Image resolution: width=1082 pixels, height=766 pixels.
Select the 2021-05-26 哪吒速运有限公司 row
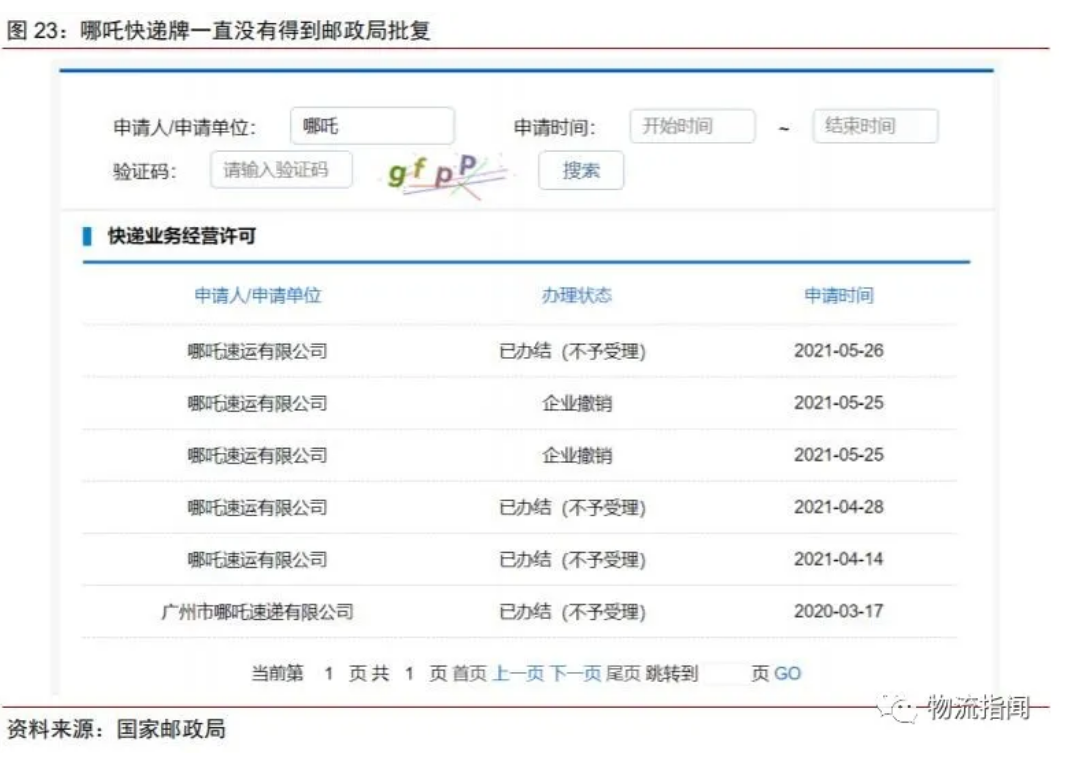click(x=519, y=351)
